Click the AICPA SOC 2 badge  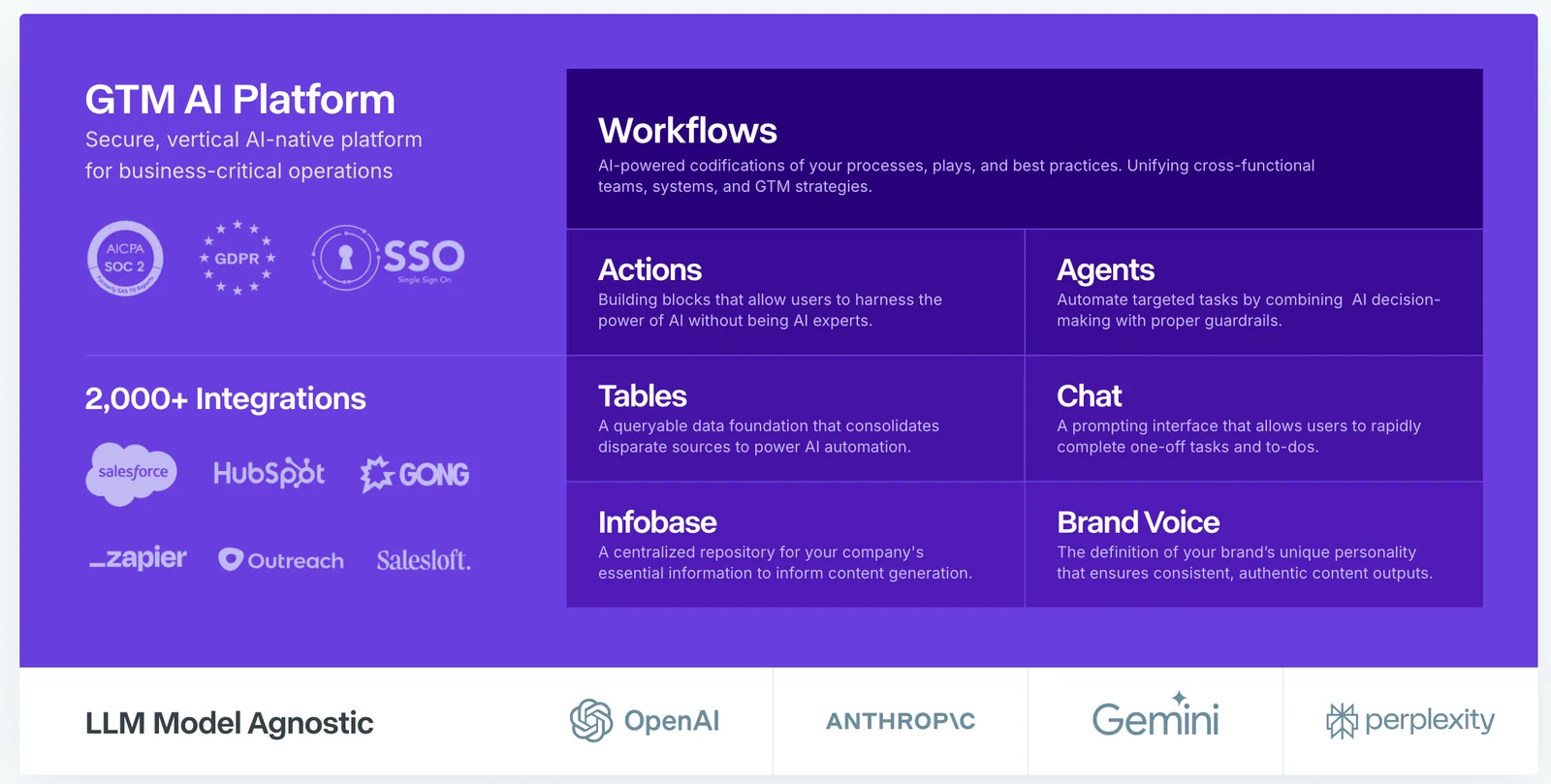tap(125, 259)
